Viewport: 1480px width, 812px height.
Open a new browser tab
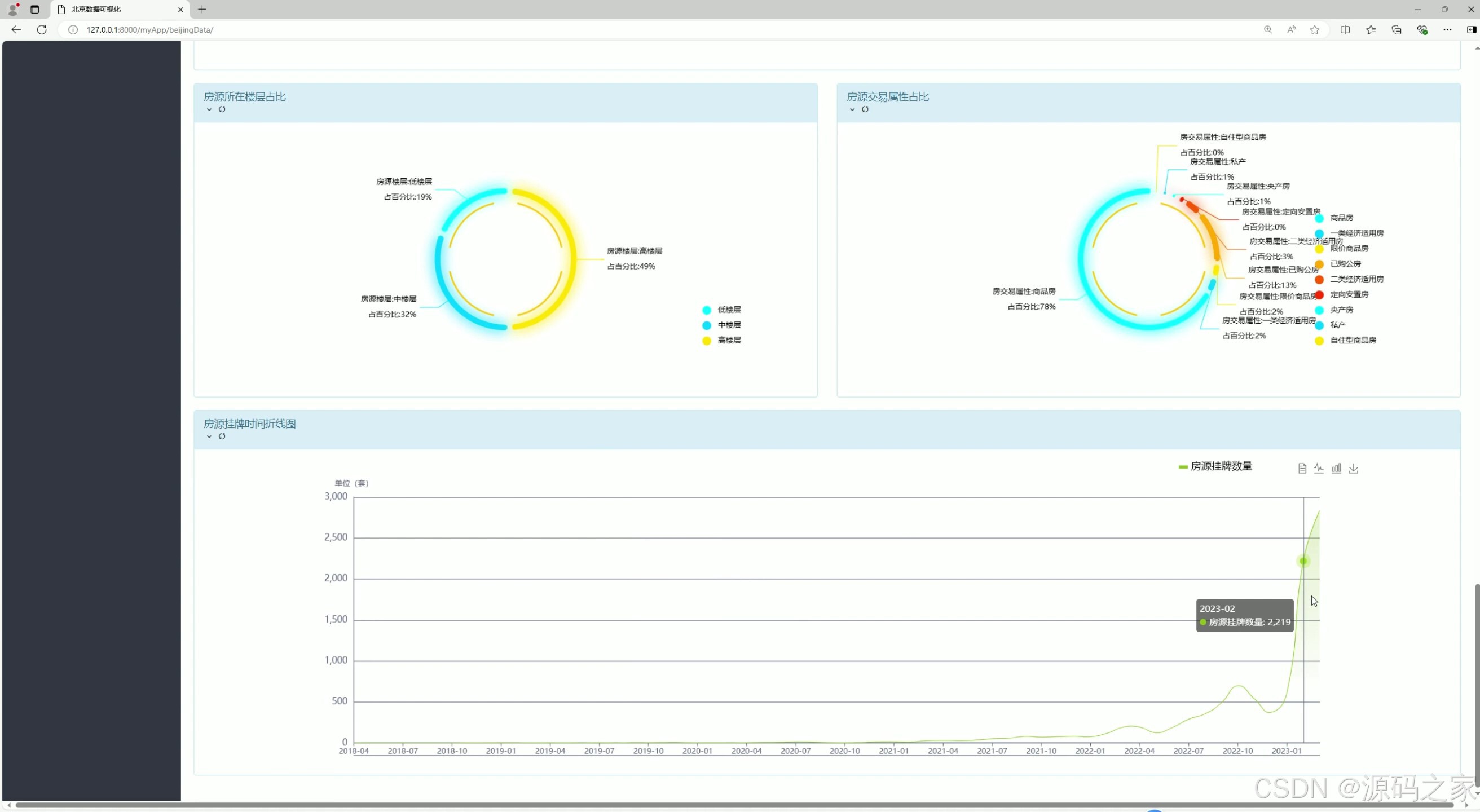202,9
